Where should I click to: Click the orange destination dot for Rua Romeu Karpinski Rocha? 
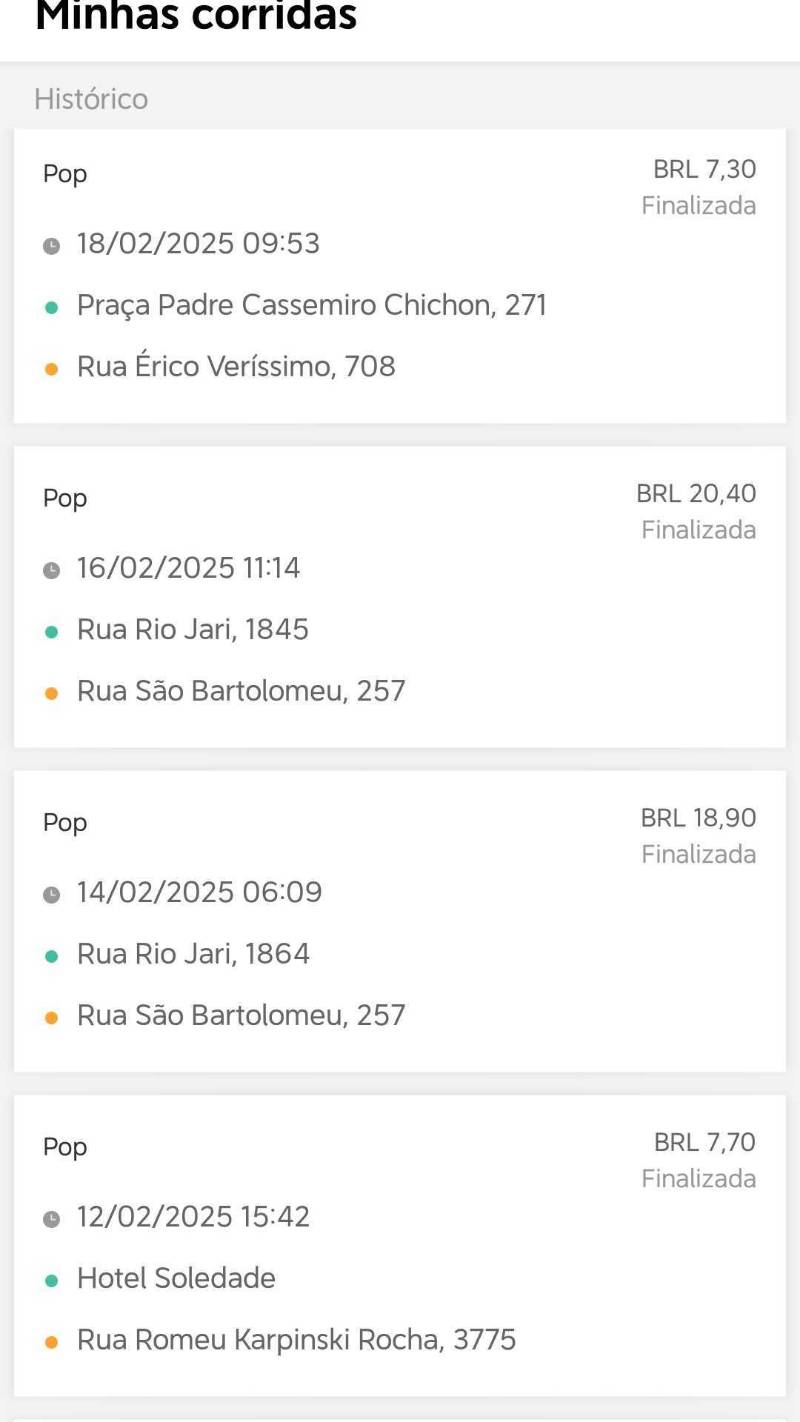click(x=52, y=1342)
